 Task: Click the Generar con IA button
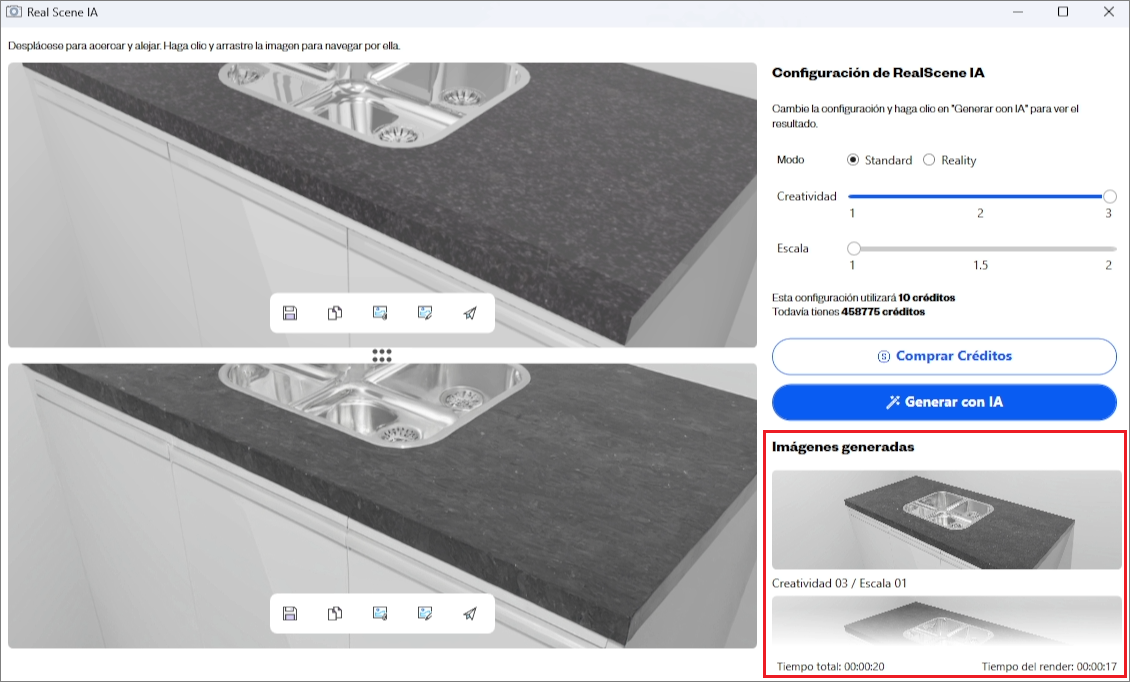pos(944,402)
